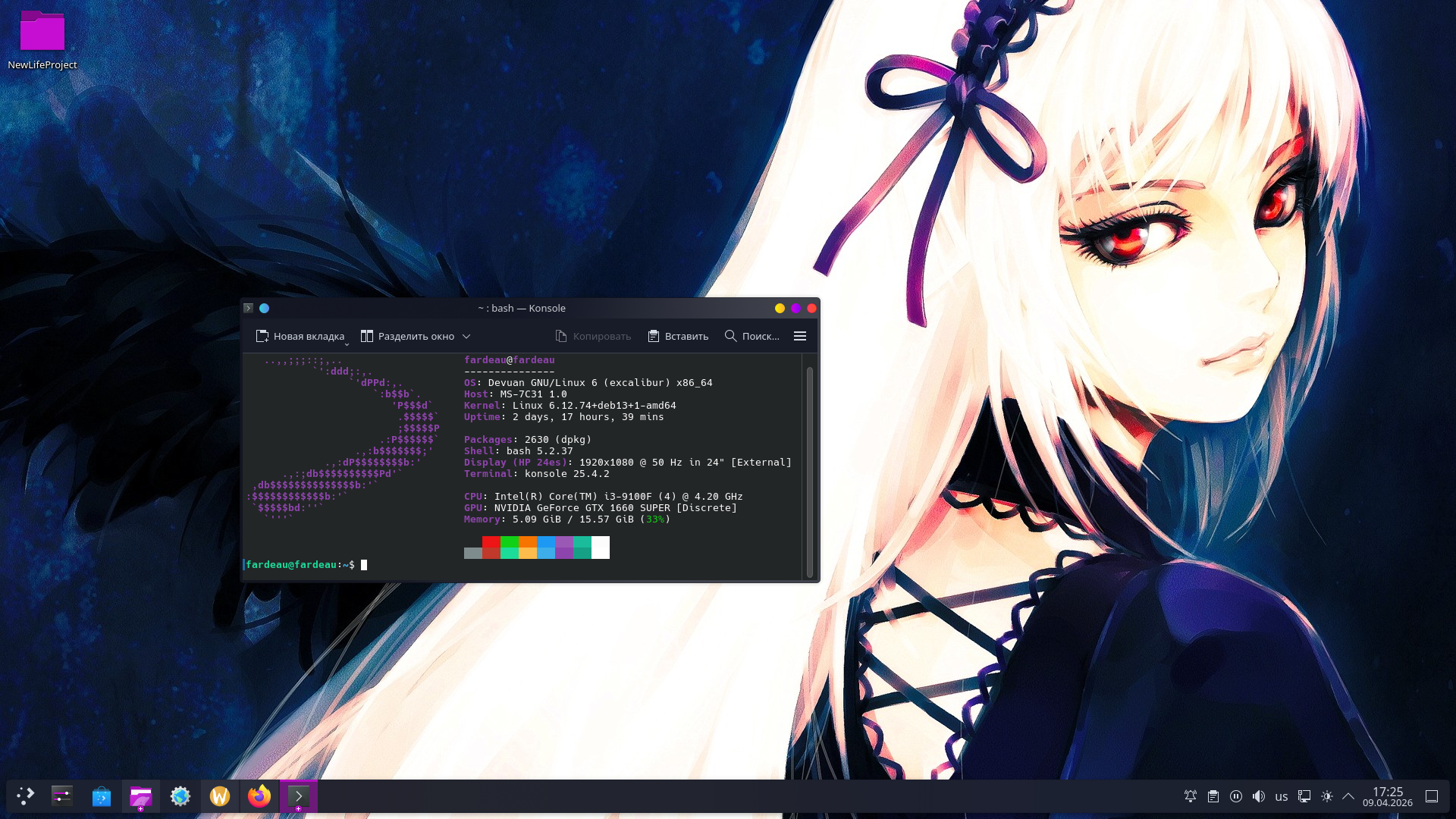
Task: Click the Paste toolbar button
Action: pyautogui.click(x=678, y=337)
